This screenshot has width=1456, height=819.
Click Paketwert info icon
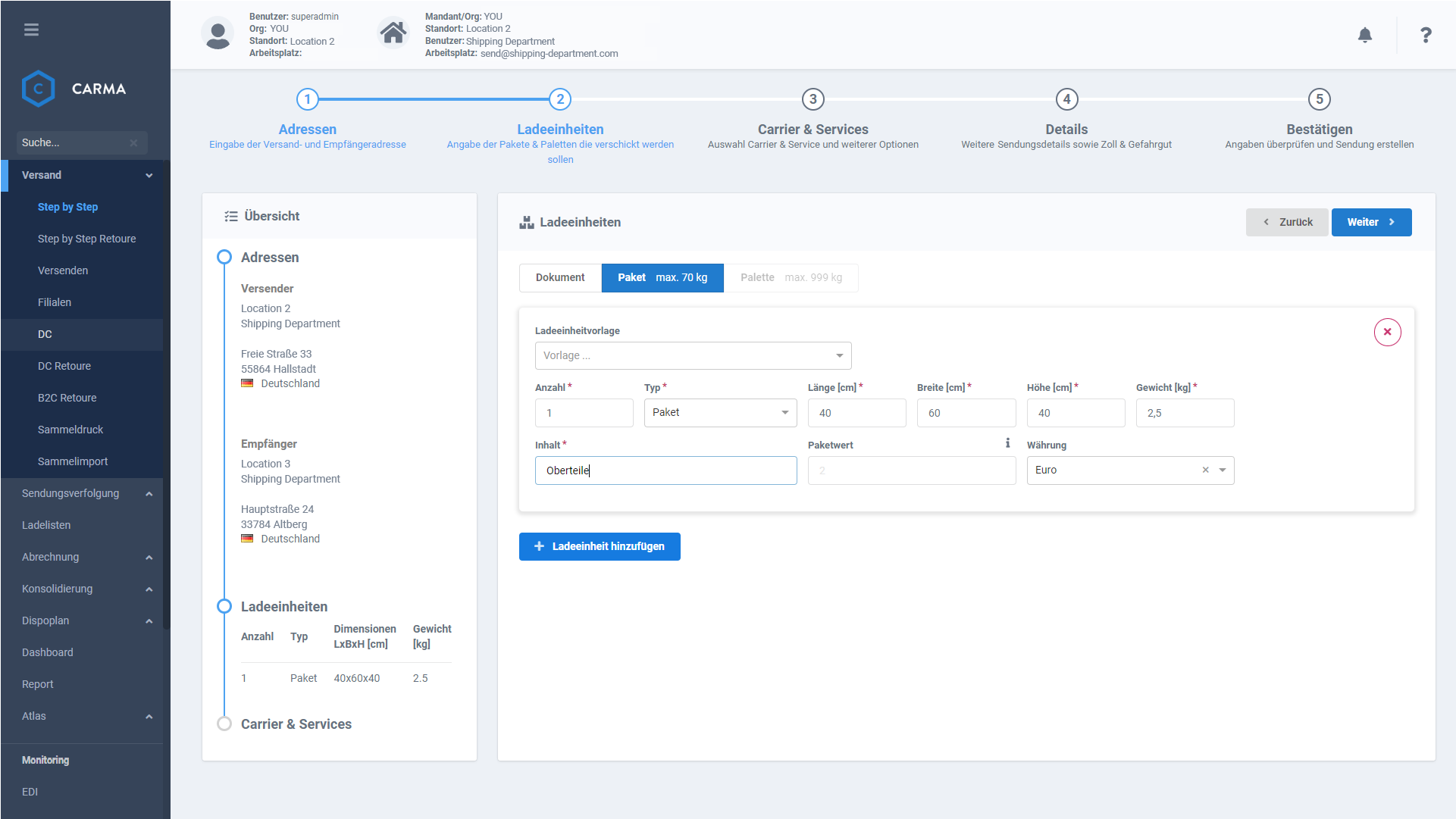point(1007,443)
